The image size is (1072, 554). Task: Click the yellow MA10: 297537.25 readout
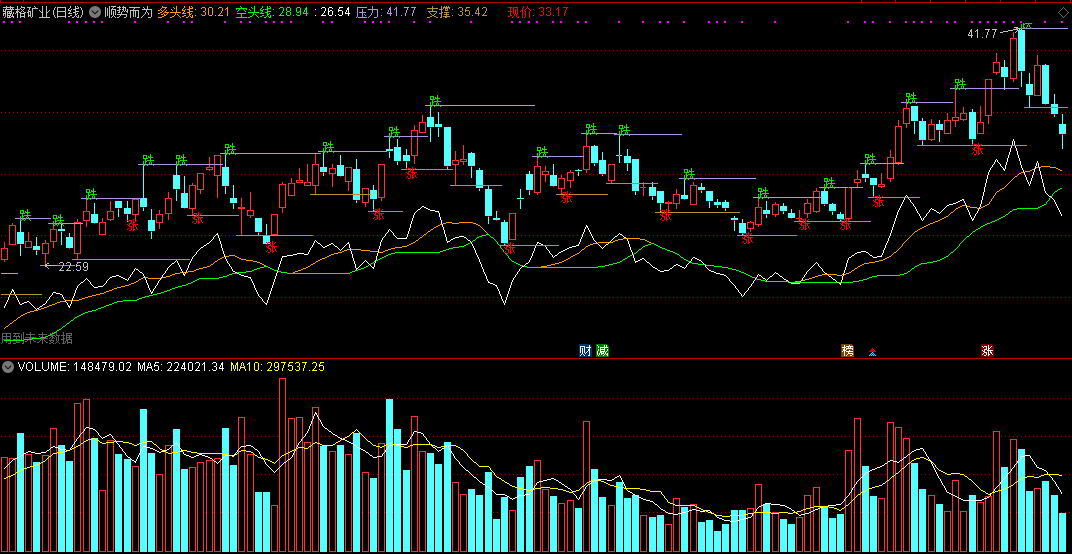(x=277, y=367)
